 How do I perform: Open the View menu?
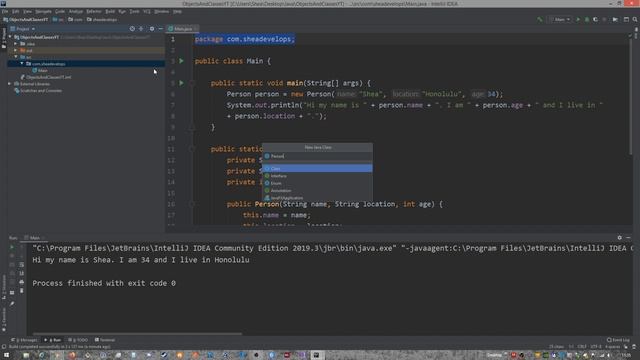click(27, 11)
